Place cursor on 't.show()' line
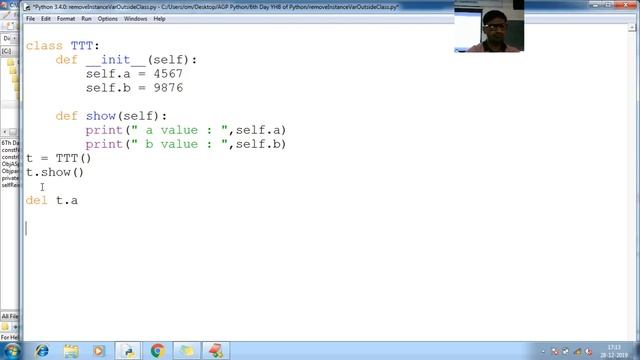 coord(55,172)
